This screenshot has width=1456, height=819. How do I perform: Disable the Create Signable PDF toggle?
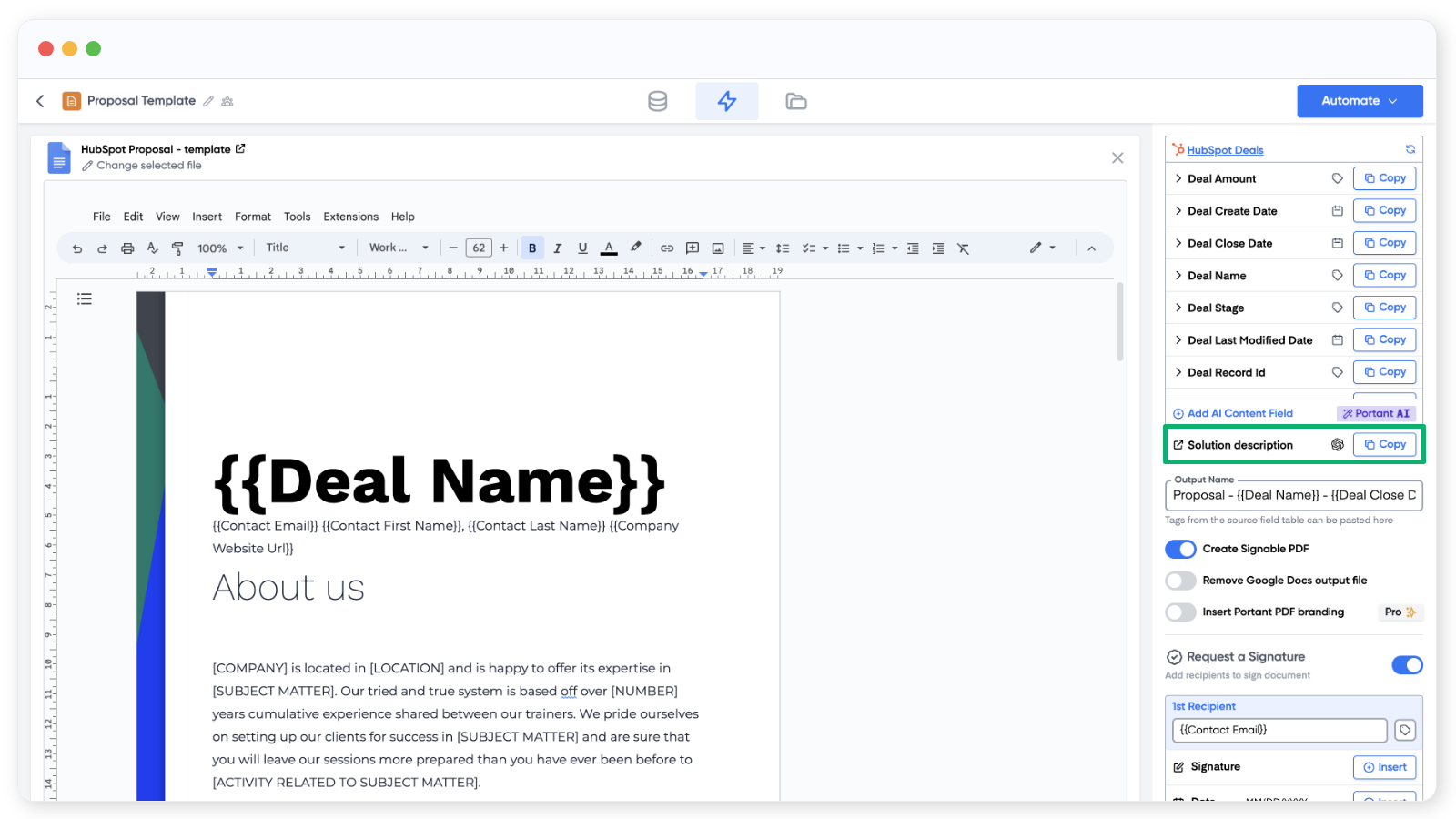(1180, 549)
